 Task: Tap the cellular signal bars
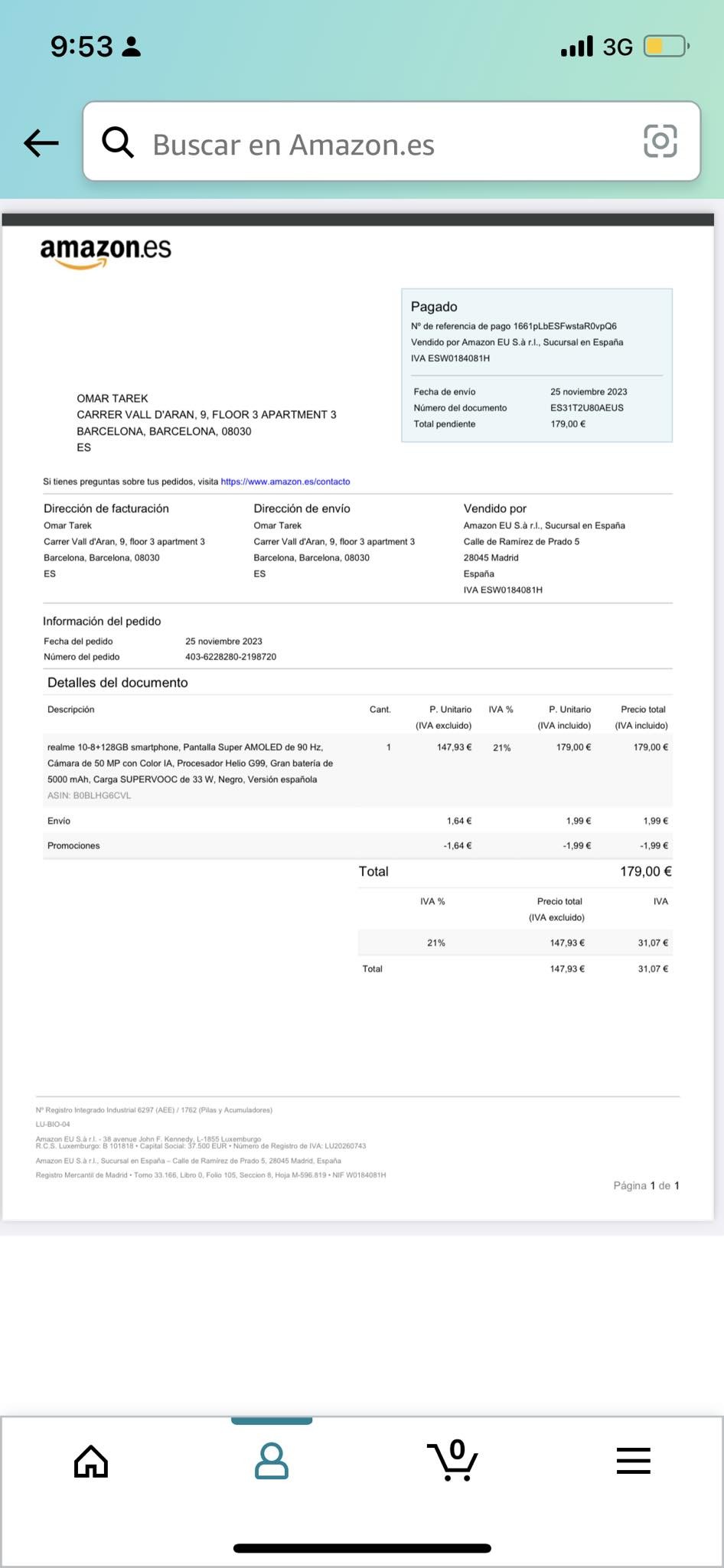point(576,47)
